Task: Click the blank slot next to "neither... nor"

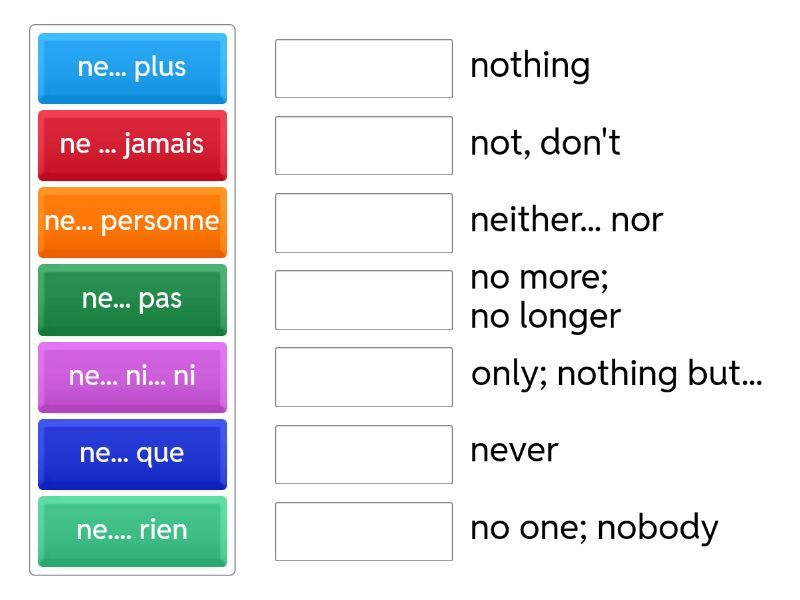Action: (364, 222)
